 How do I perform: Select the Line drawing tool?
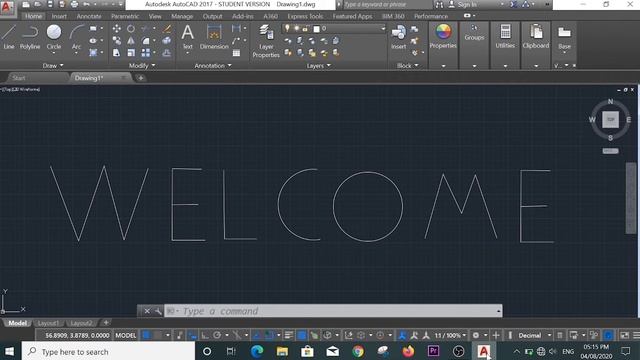(9, 37)
